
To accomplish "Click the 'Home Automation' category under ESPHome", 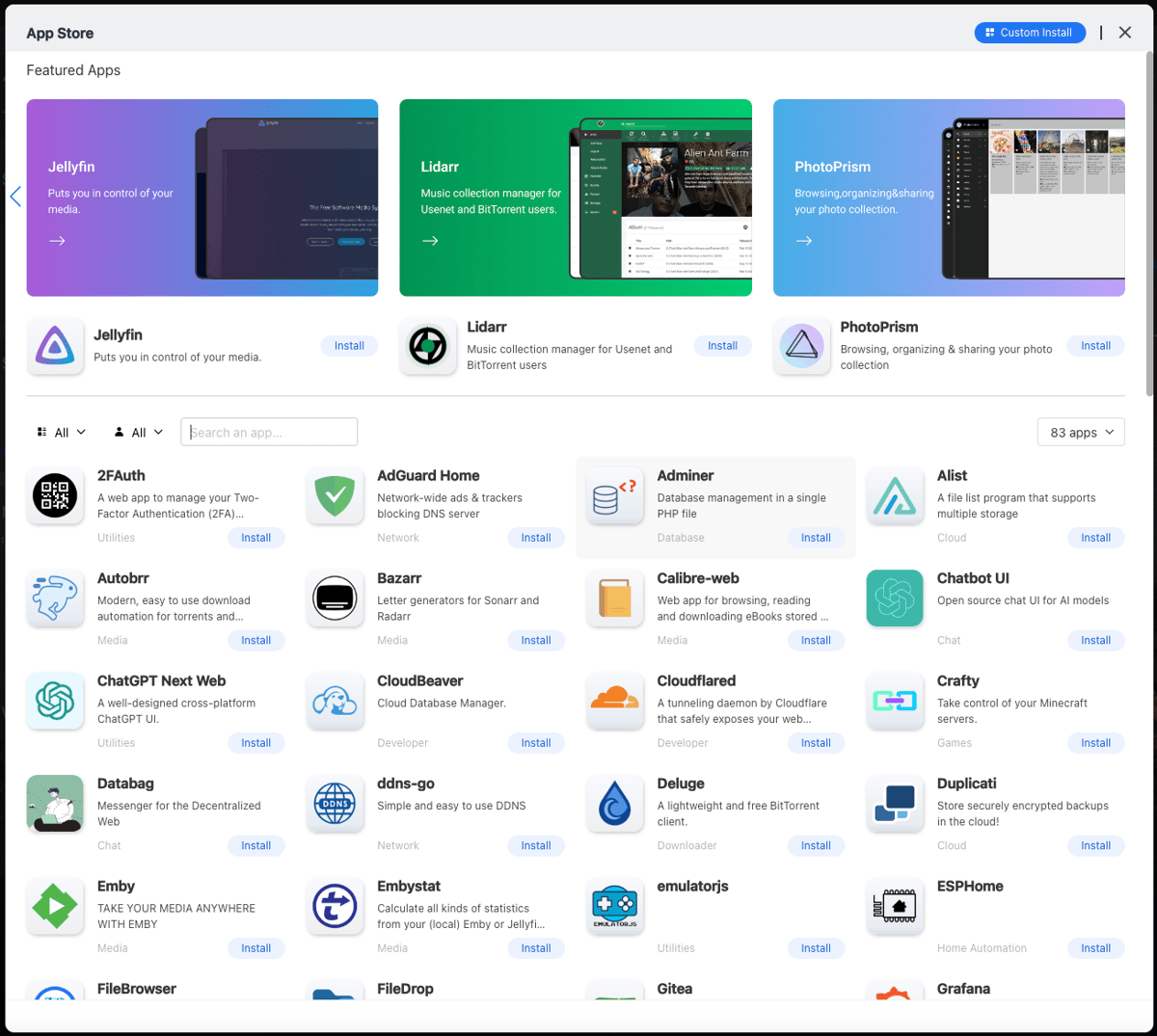I will (x=982, y=948).
